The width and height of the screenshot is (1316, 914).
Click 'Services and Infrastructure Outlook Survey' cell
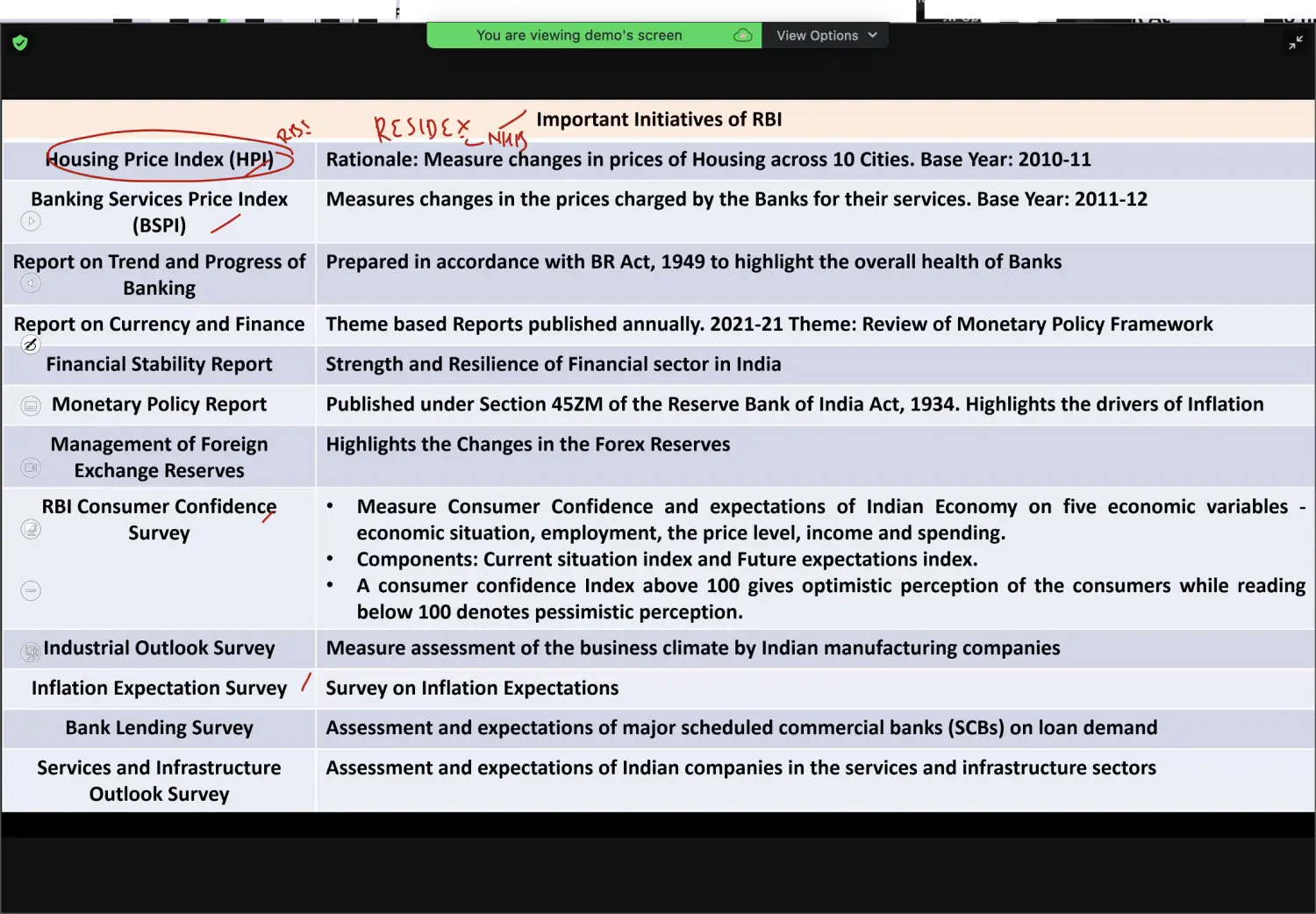point(159,781)
